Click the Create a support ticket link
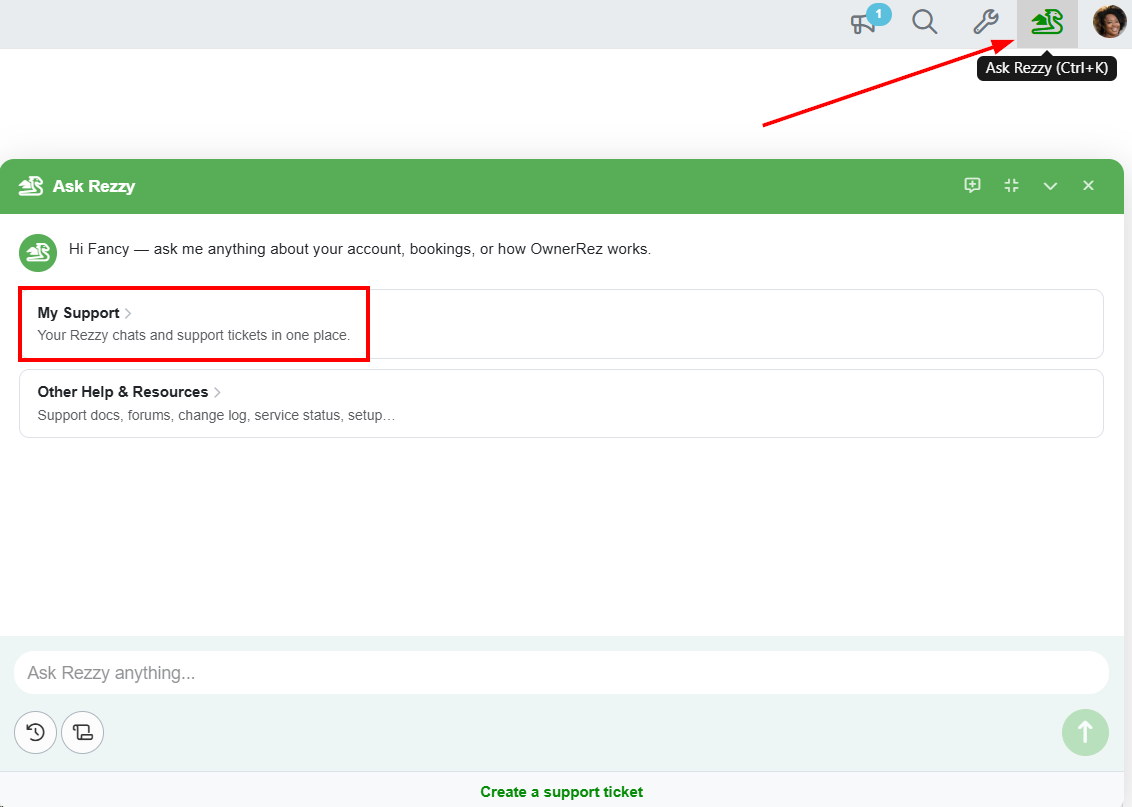 pos(562,792)
